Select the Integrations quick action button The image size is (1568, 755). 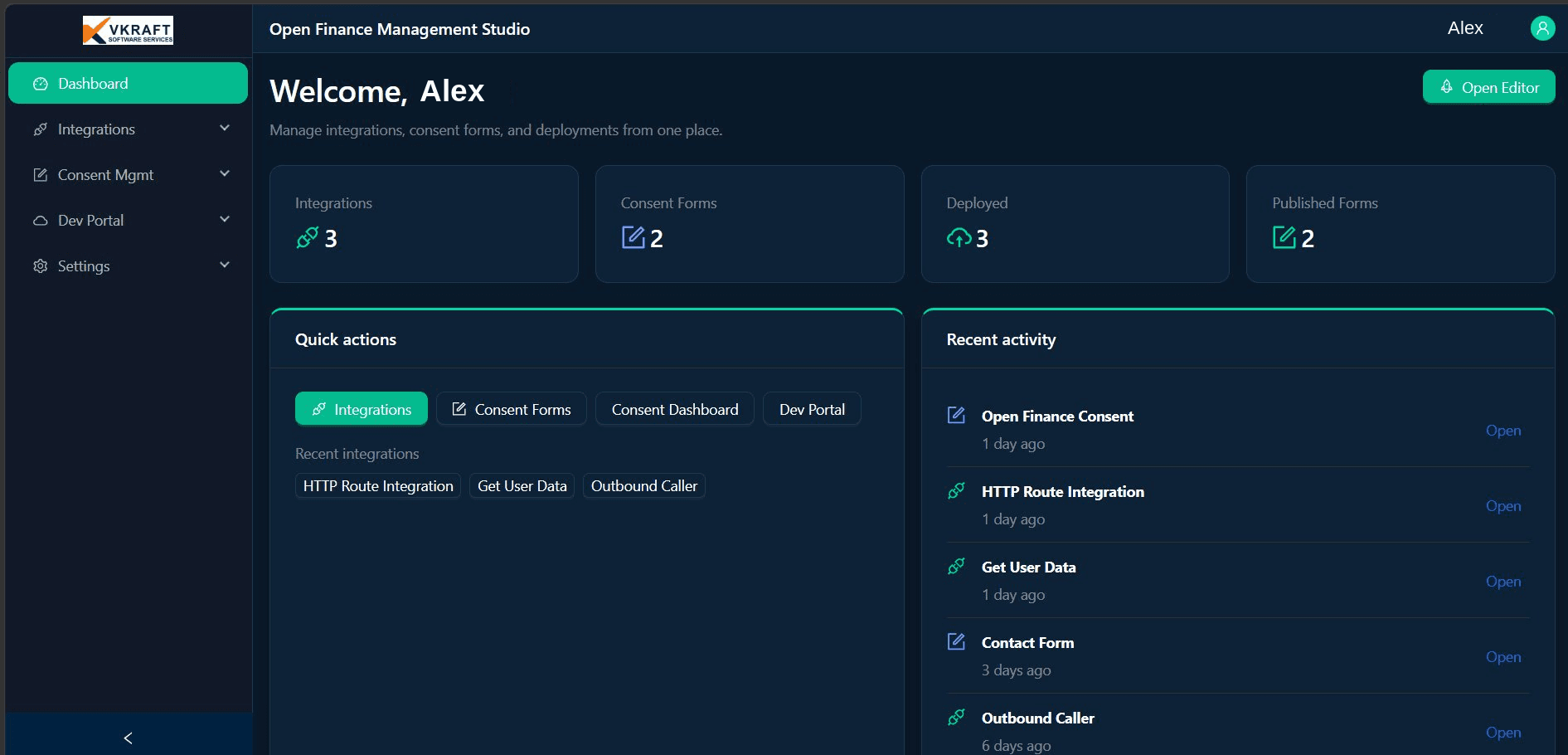tap(362, 409)
